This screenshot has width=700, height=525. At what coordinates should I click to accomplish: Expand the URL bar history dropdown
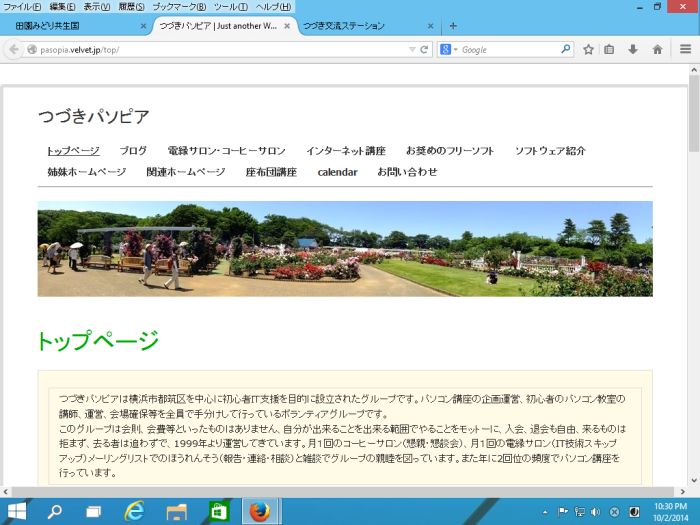[x=412, y=49]
